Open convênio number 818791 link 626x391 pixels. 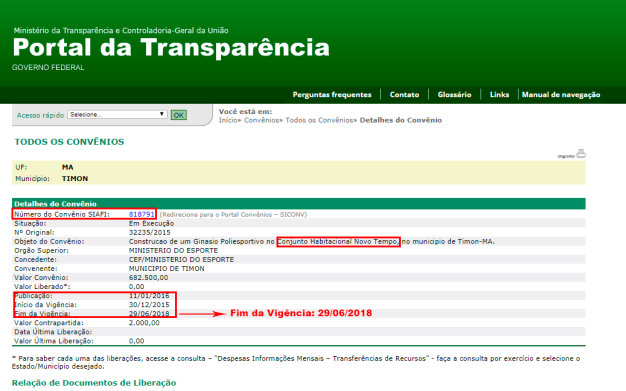141,214
